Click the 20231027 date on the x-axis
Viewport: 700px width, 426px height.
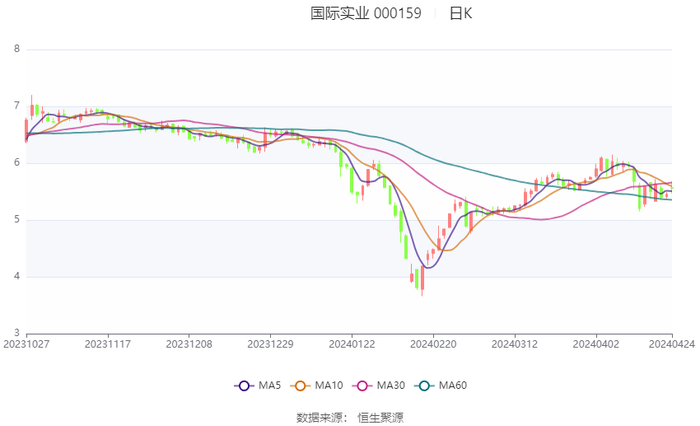coord(26,343)
